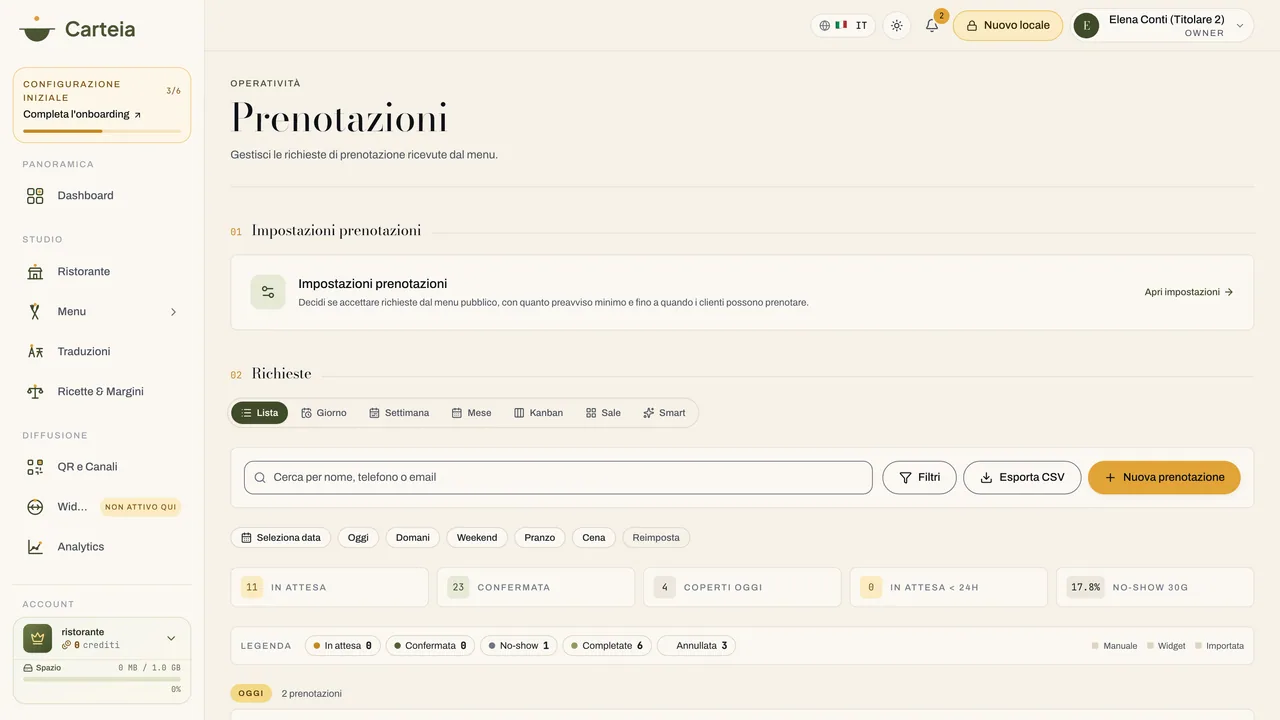Open Ricette & Margini scale icon

[35, 392]
